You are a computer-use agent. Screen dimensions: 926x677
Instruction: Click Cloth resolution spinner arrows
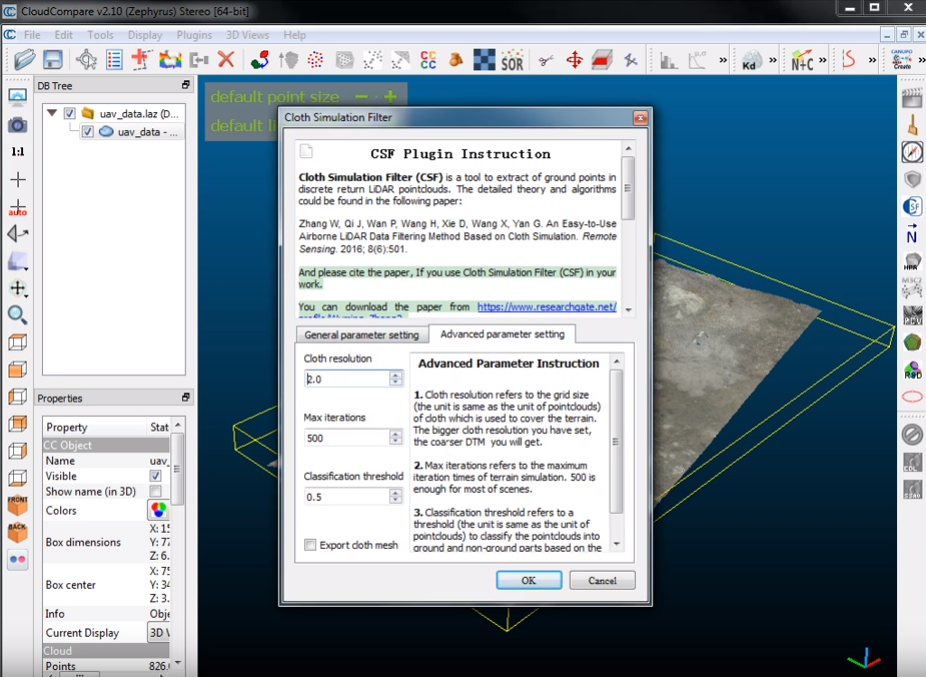tap(396, 379)
